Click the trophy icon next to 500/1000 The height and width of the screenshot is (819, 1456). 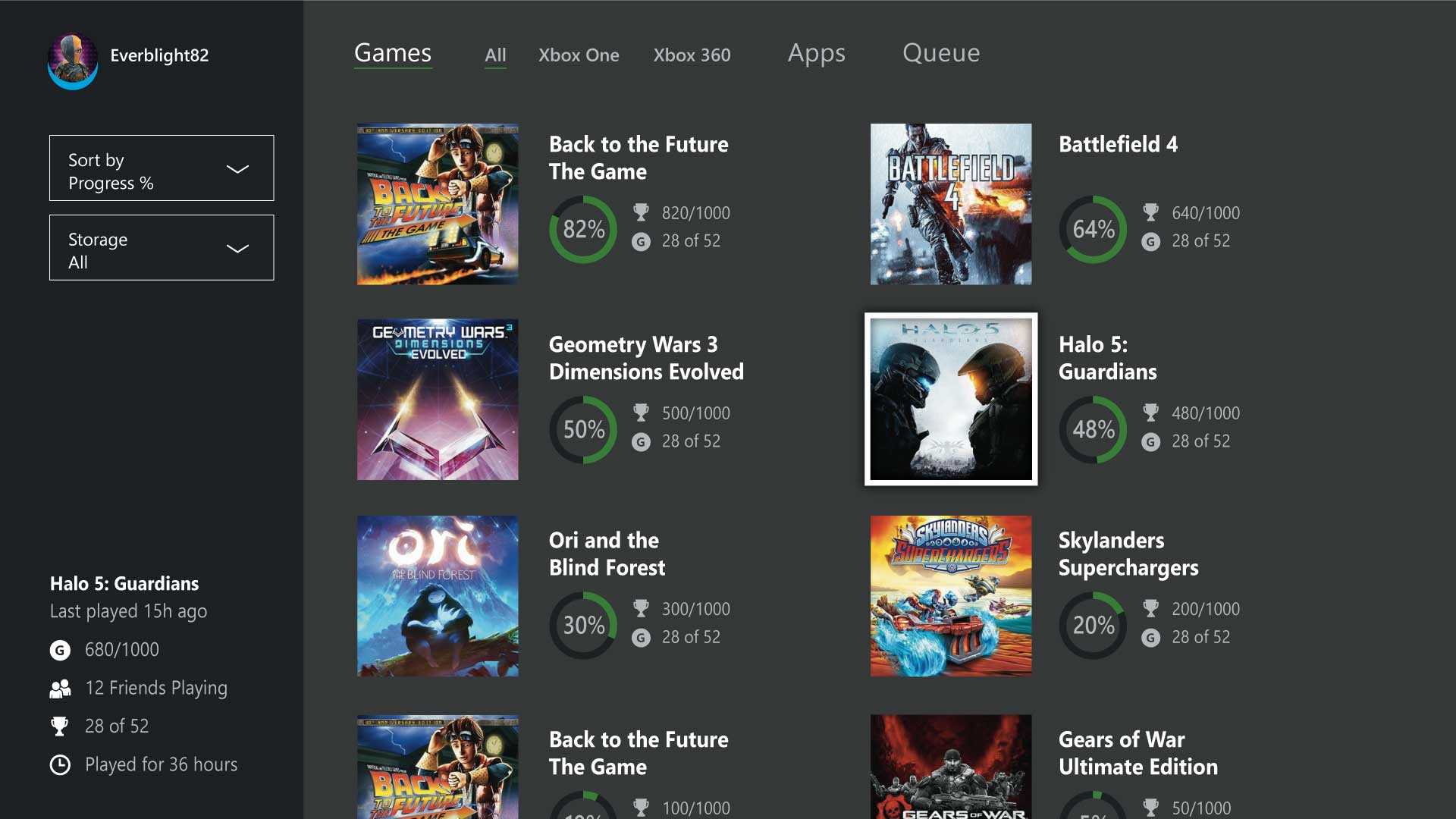coord(641,413)
